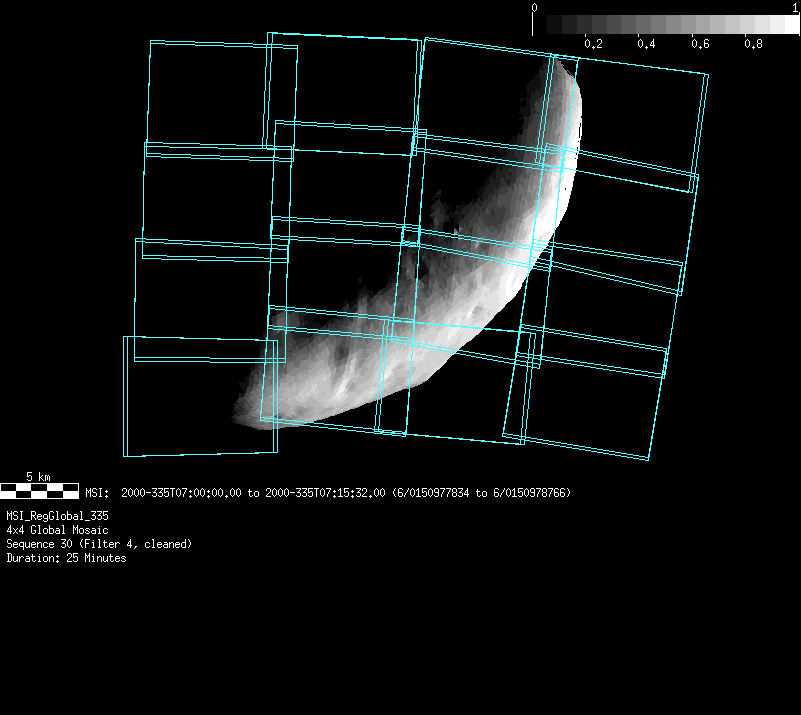
Task: Select the start time 2000-335T07:00:00.00
Action: [181, 493]
